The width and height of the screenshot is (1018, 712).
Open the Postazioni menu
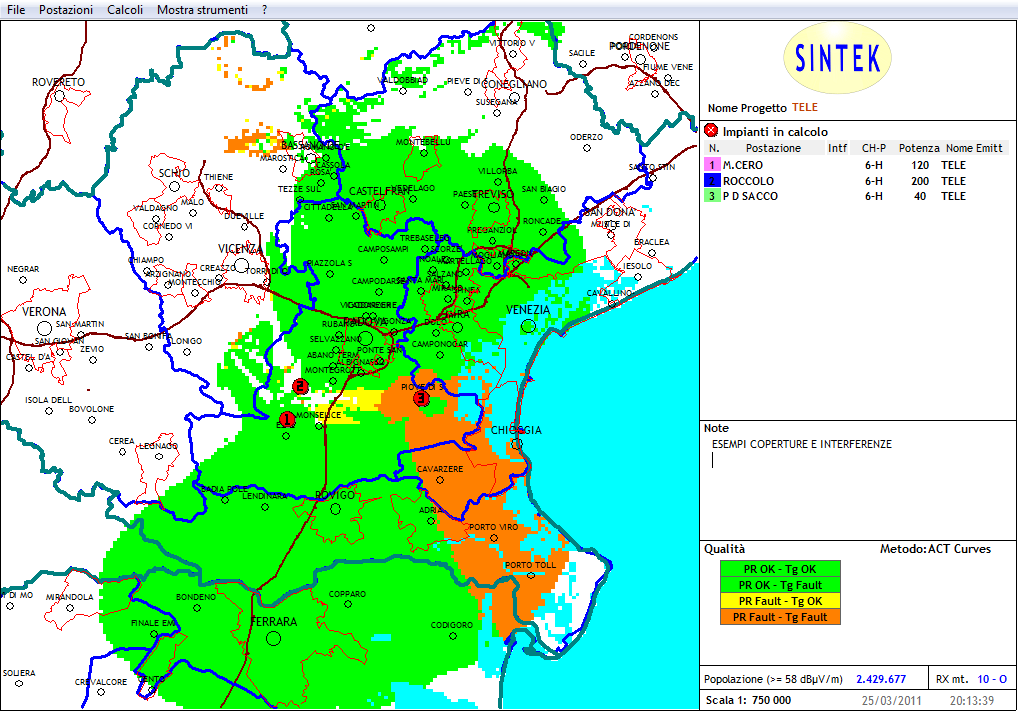[x=66, y=9]
